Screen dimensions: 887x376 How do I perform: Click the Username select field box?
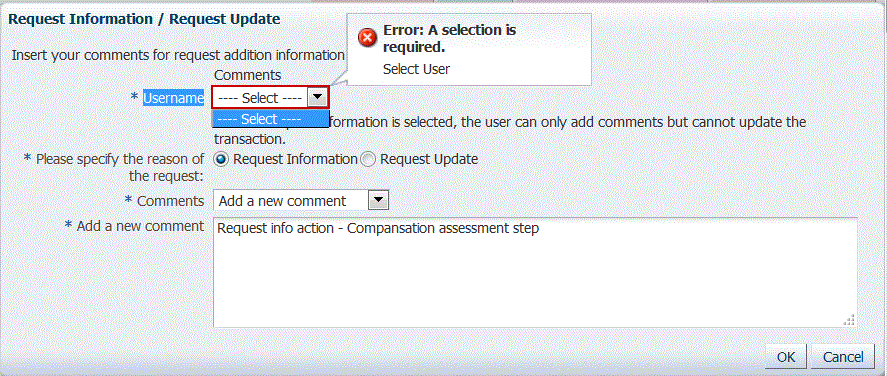[x=270, y=98]
